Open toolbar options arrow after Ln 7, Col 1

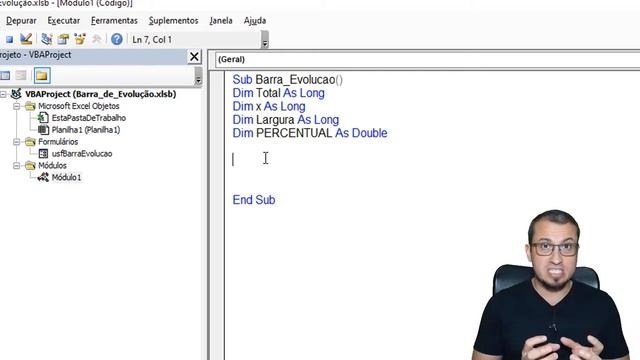point(265,40)
